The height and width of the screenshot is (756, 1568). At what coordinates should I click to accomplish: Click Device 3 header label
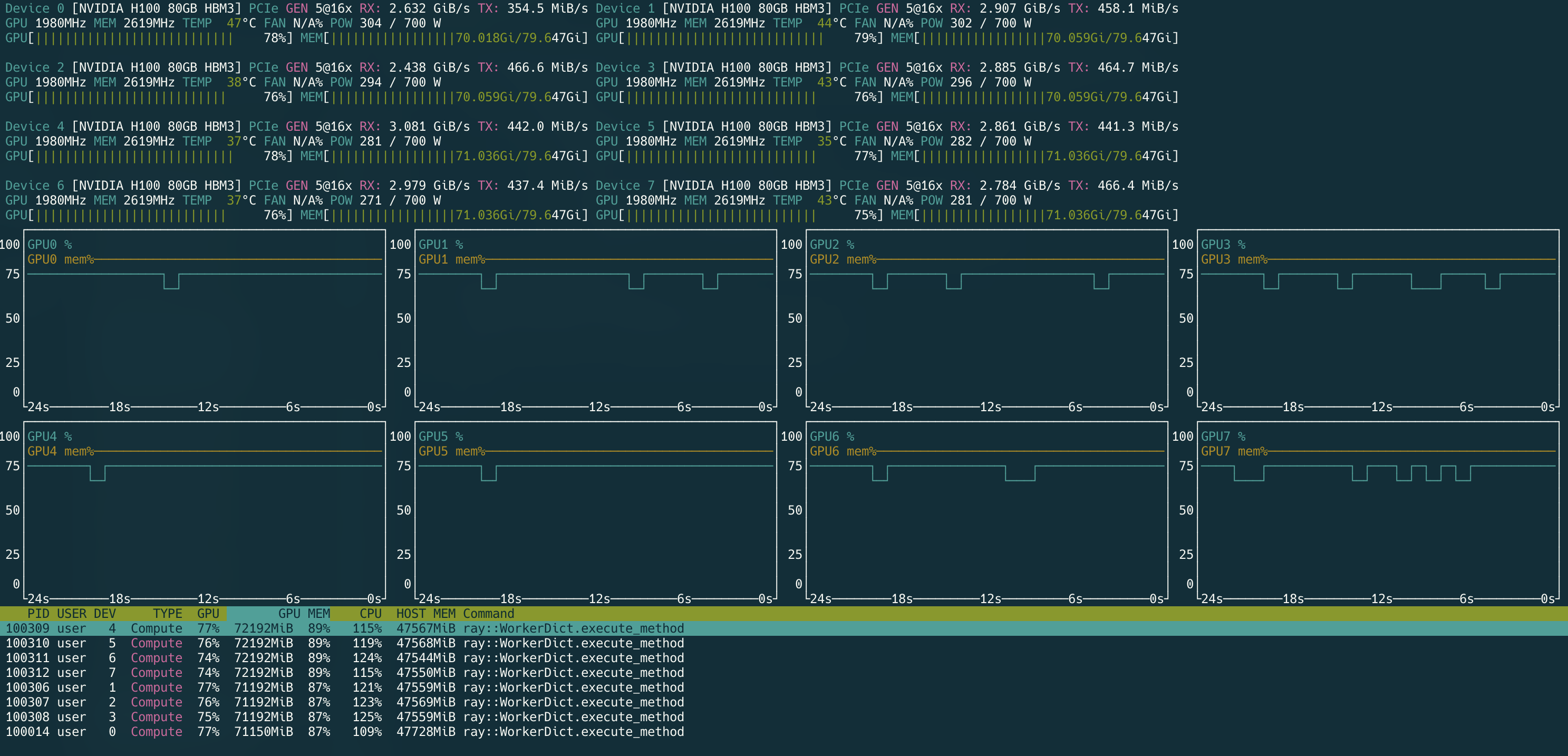(625, 67)
